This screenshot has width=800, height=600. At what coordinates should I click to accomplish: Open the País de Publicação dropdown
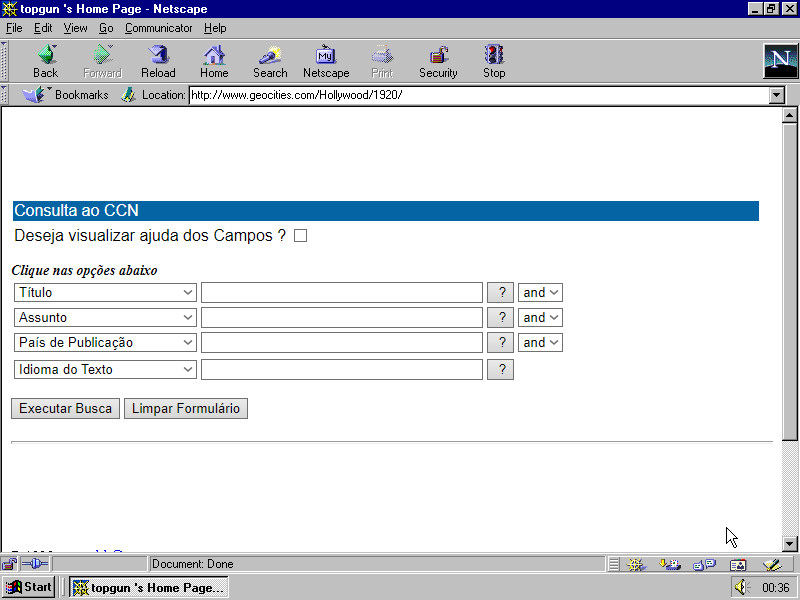click(x=105, y=342)
